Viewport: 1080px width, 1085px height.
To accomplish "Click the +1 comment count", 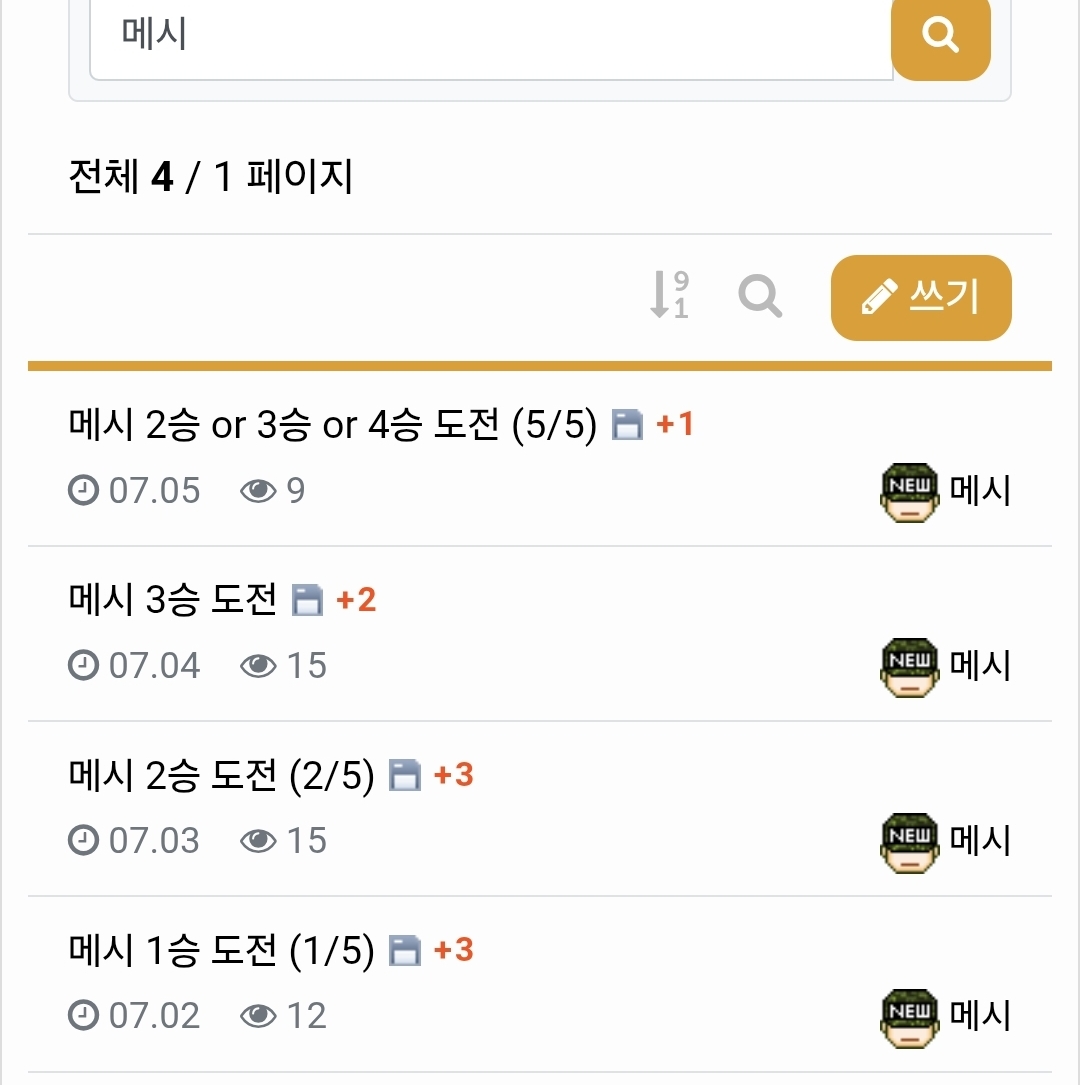I will click(675, 425).
